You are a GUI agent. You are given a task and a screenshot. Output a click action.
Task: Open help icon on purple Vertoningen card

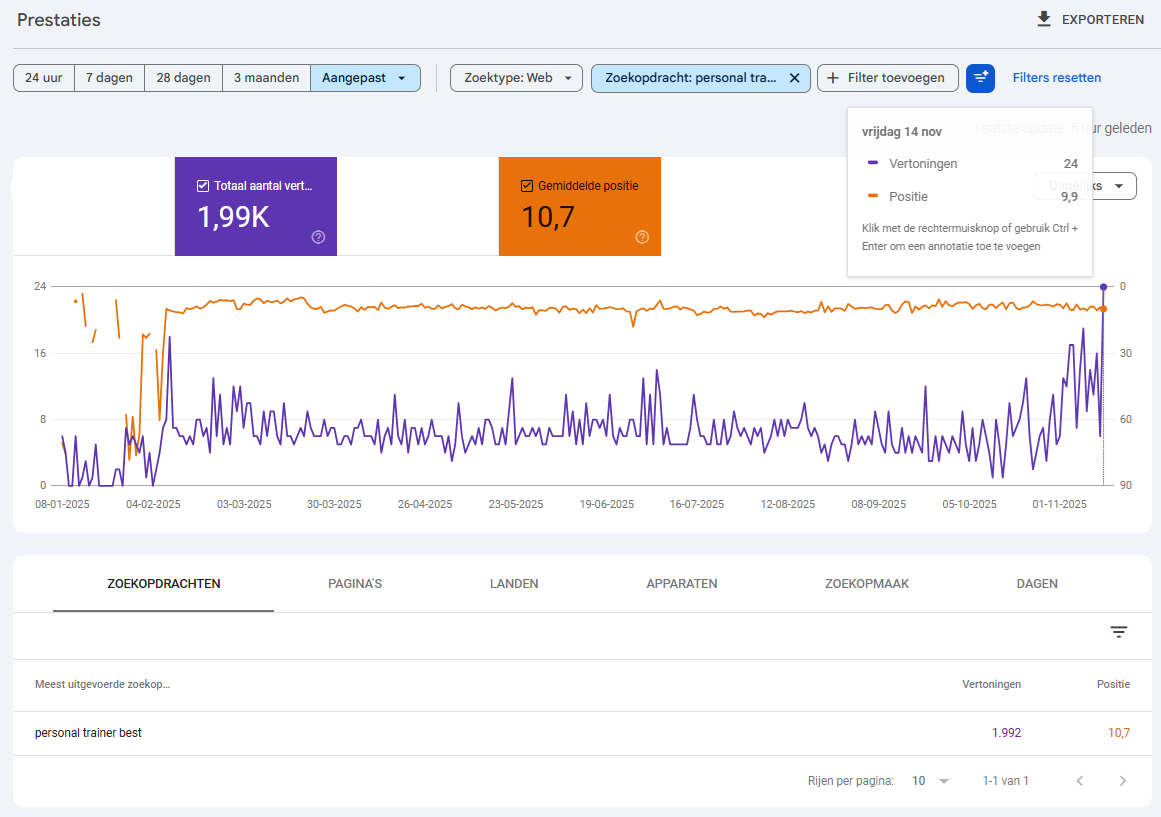coord(318,237)
